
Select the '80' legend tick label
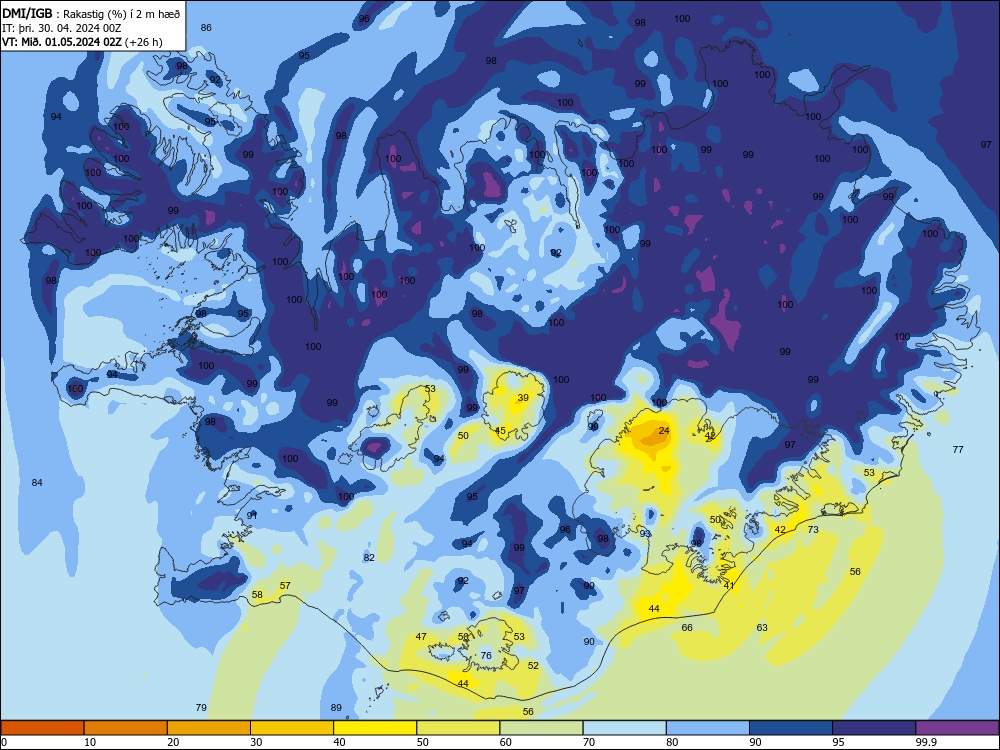coord(672,742)
